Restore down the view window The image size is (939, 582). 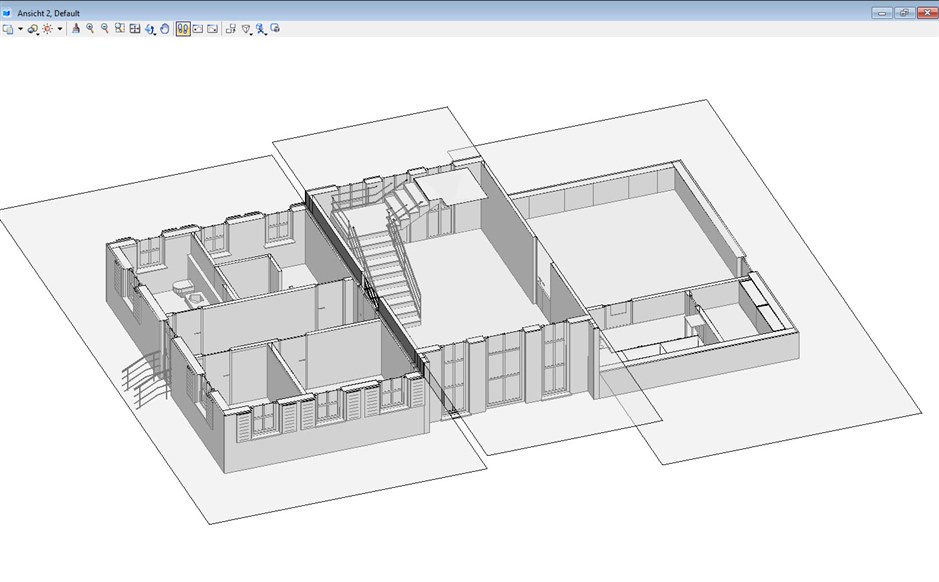(904, 13)
